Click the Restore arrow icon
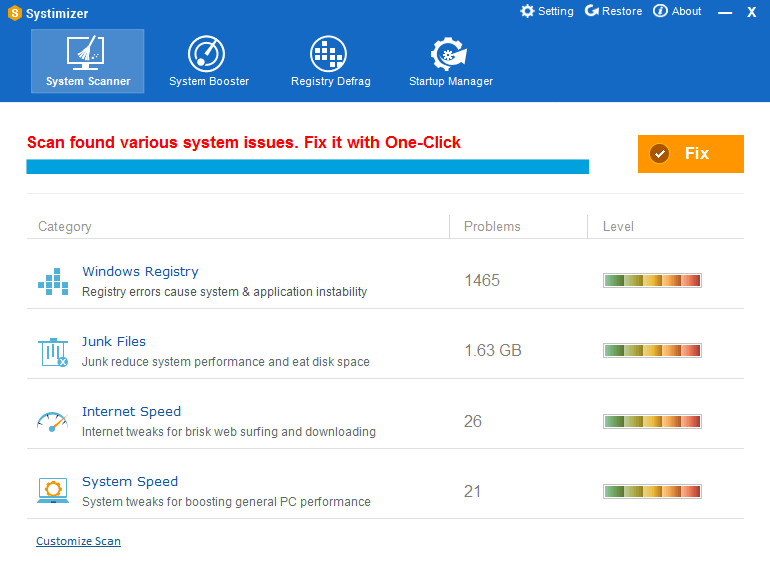The width and height of the screenshot is (770, 568). pos(591,11)
